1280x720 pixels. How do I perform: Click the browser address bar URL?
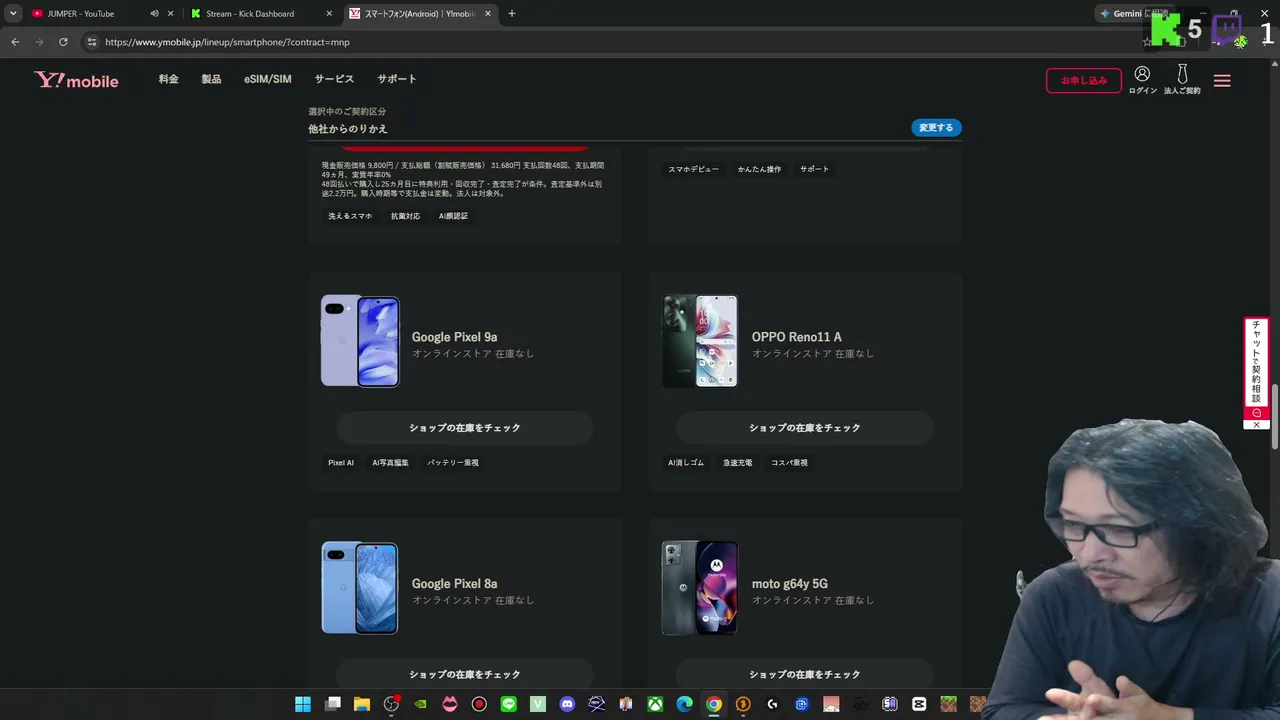click(227, 42)
